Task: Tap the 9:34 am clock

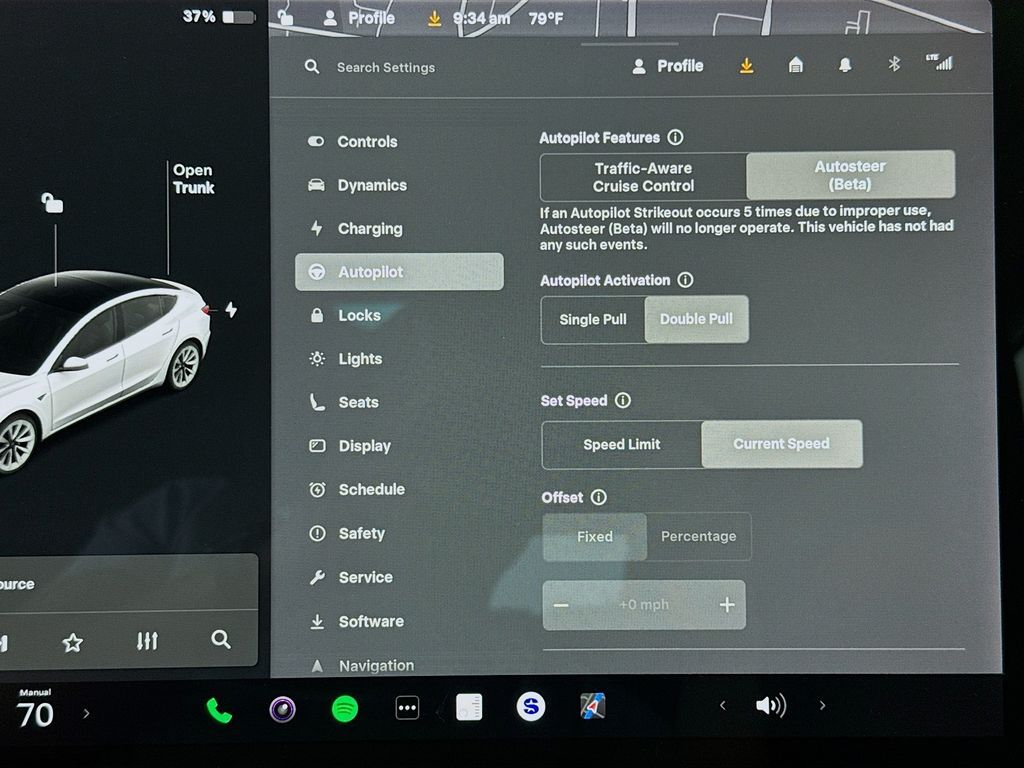Action: (x=482, y=18)
